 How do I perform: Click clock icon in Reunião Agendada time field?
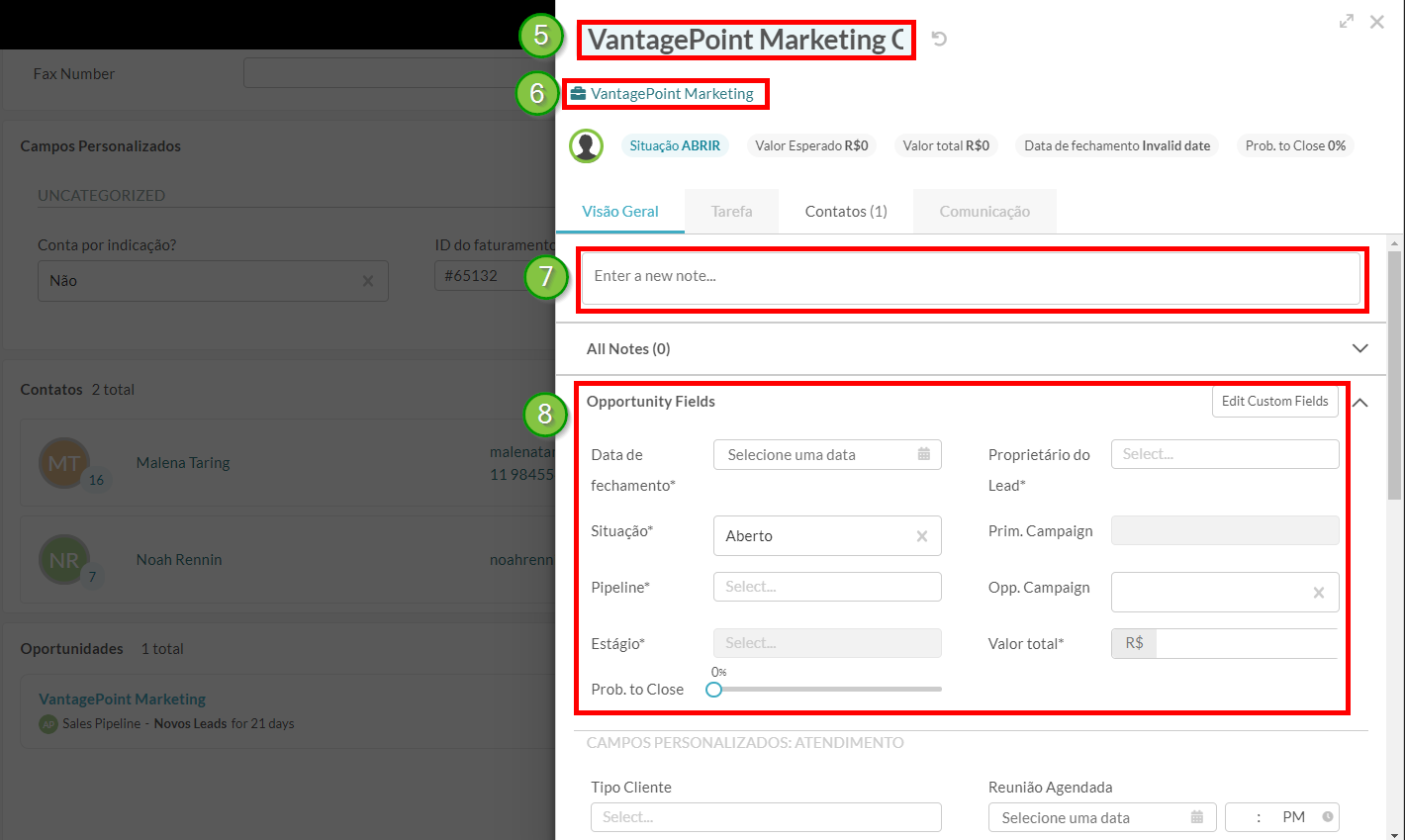1328,817
